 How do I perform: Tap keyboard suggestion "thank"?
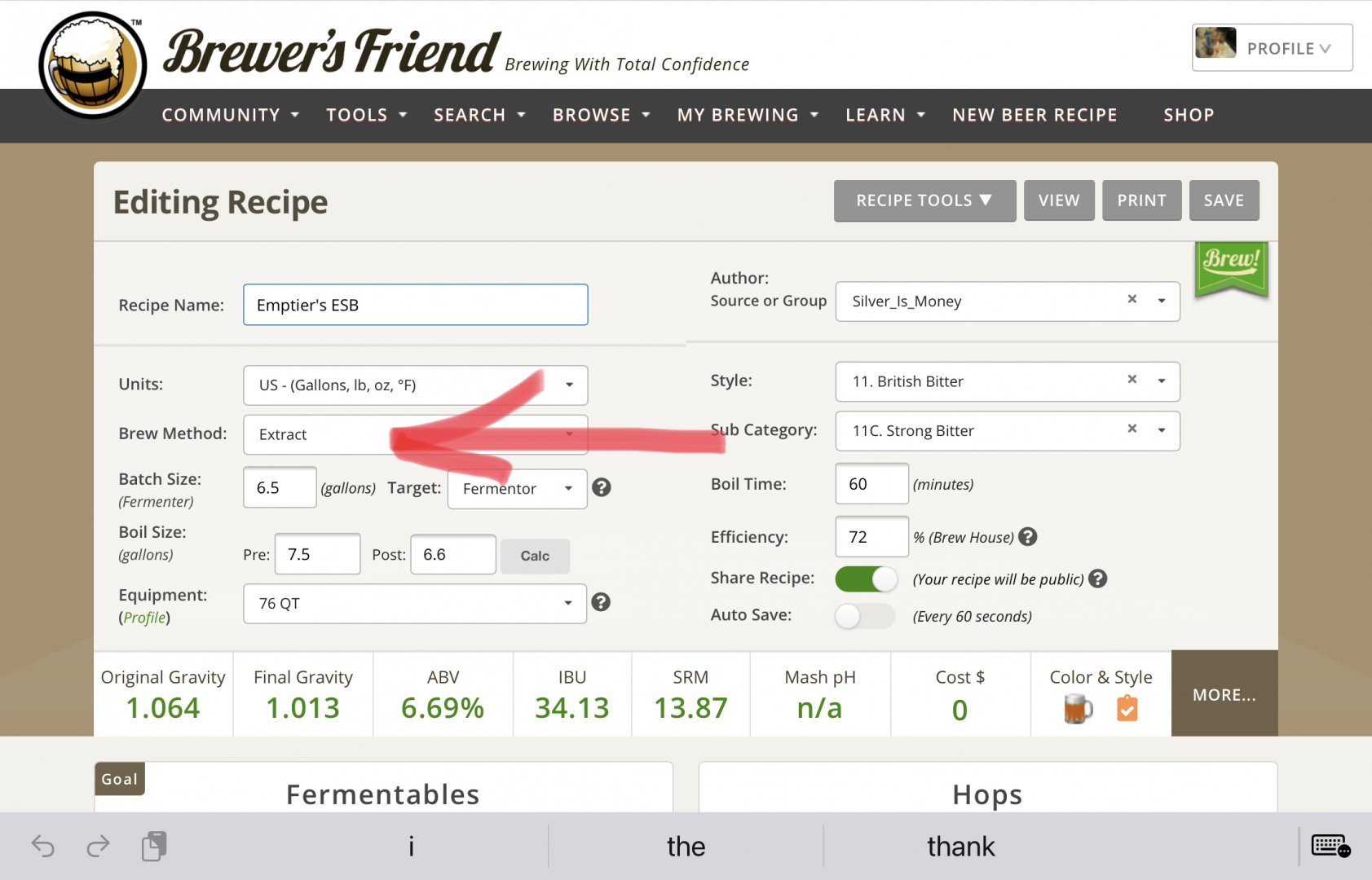[x=960, y=847]
